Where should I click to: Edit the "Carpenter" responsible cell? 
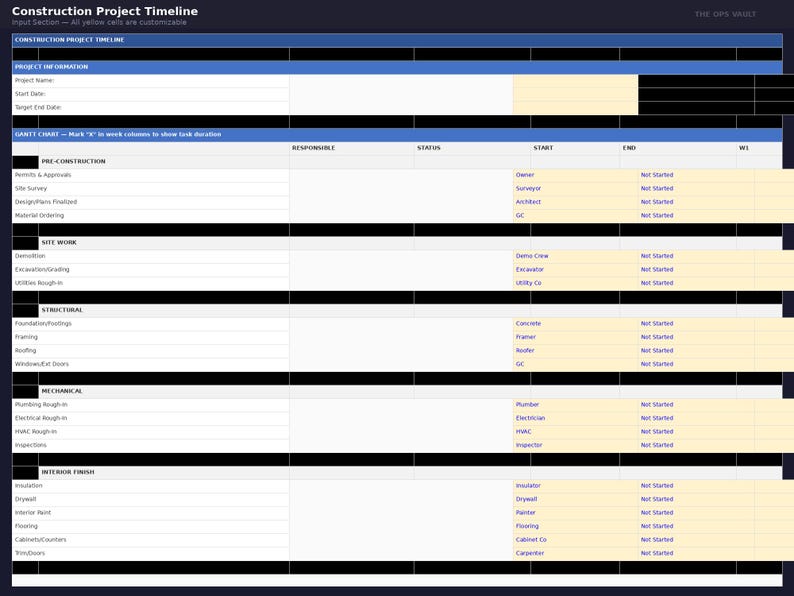(x=575, y=553)
